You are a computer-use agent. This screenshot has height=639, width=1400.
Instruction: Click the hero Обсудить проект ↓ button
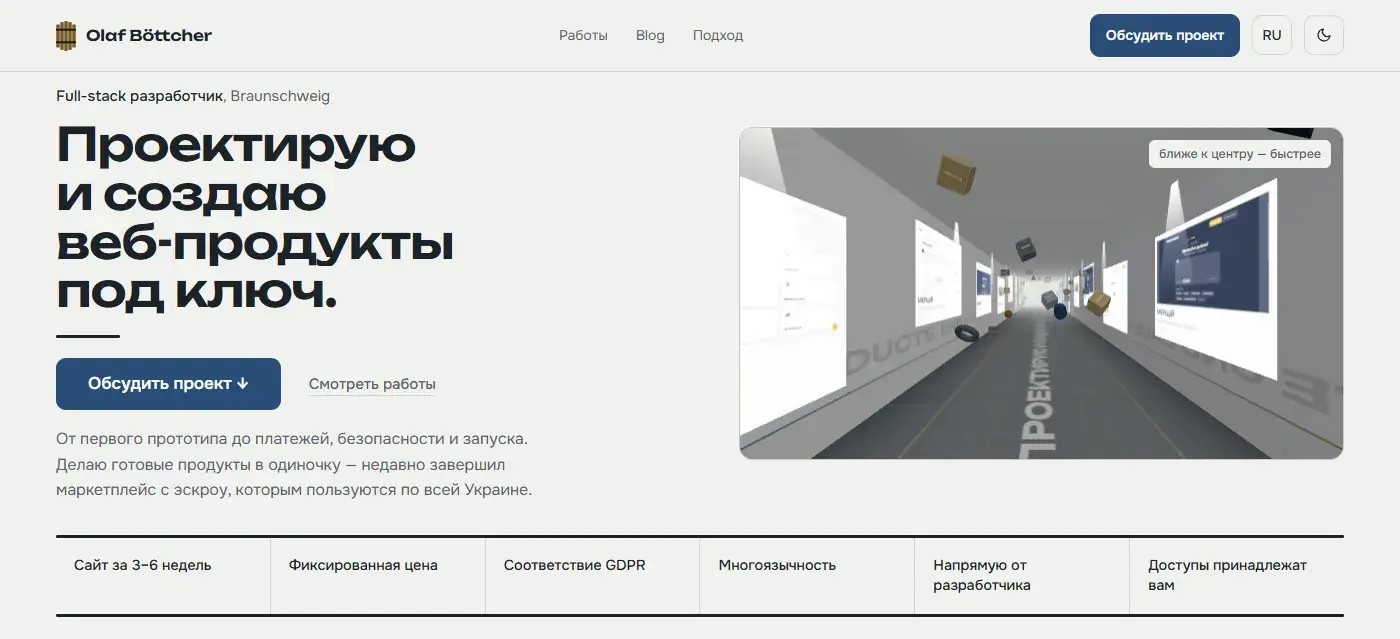[x=168, y=384]
